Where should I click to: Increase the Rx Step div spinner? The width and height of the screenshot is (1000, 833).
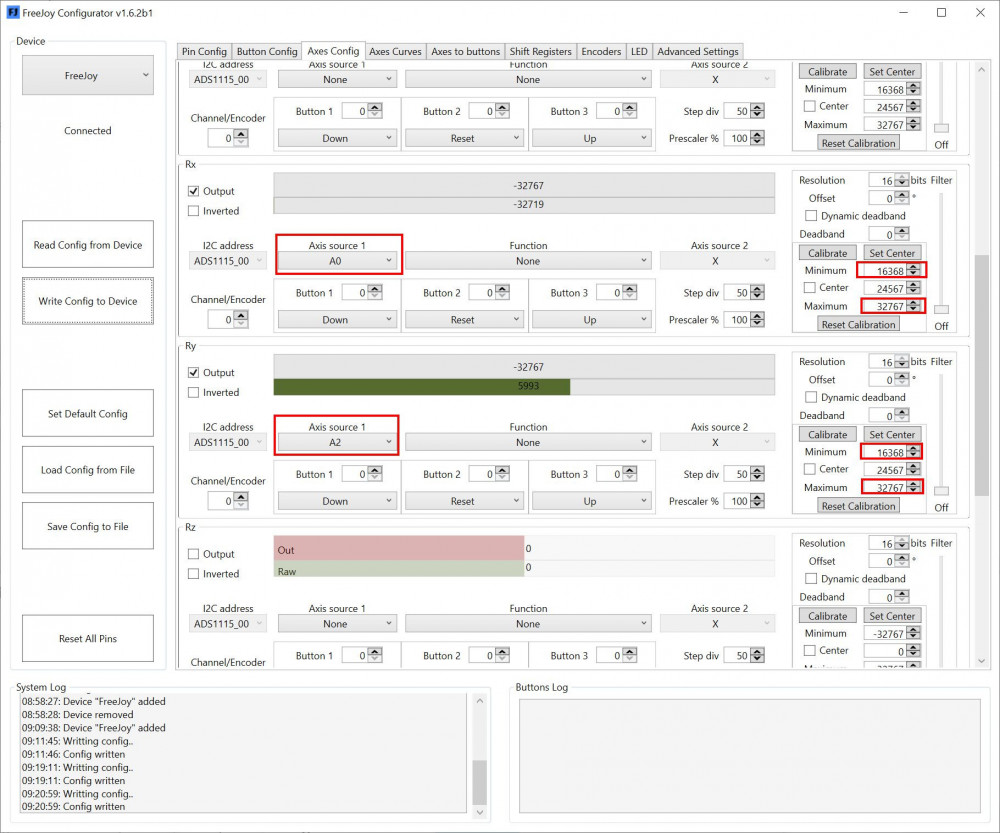[x=756, y=290]
